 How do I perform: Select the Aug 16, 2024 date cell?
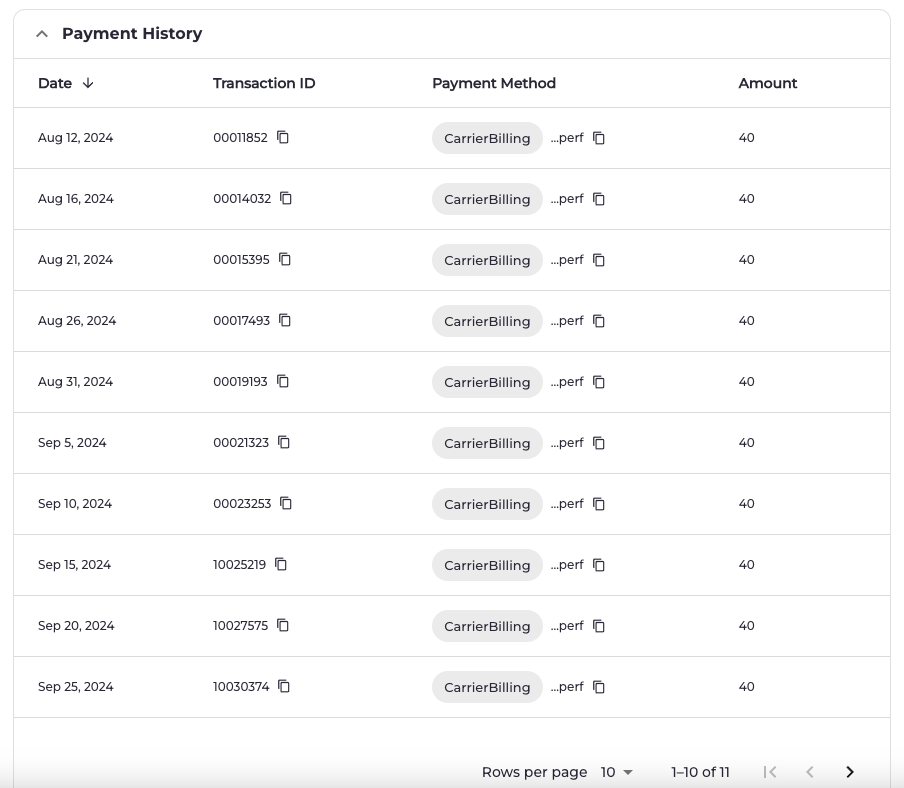click(x=76, y=199)
